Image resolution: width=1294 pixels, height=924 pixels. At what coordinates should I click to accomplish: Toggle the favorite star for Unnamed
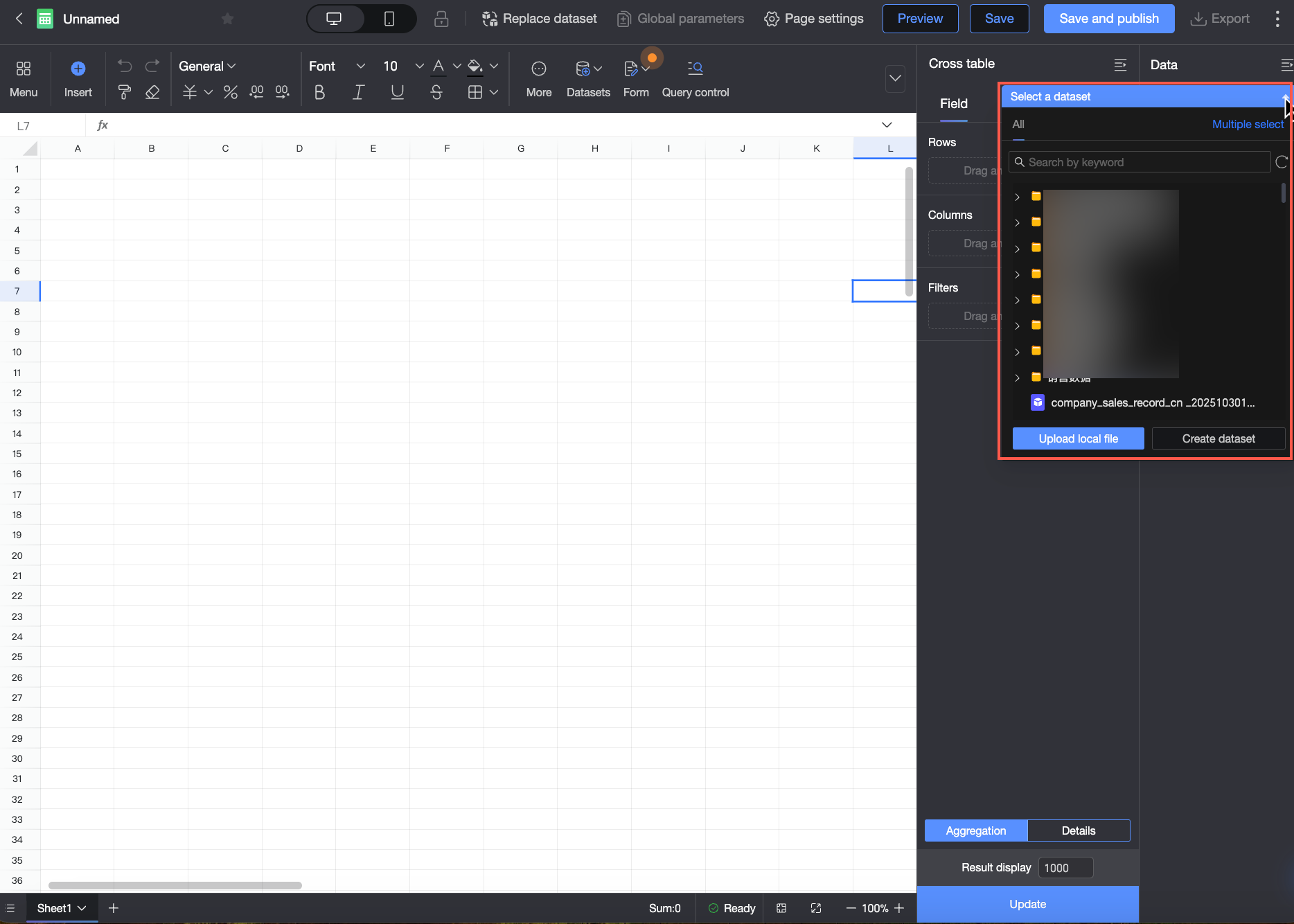point(227,19)
